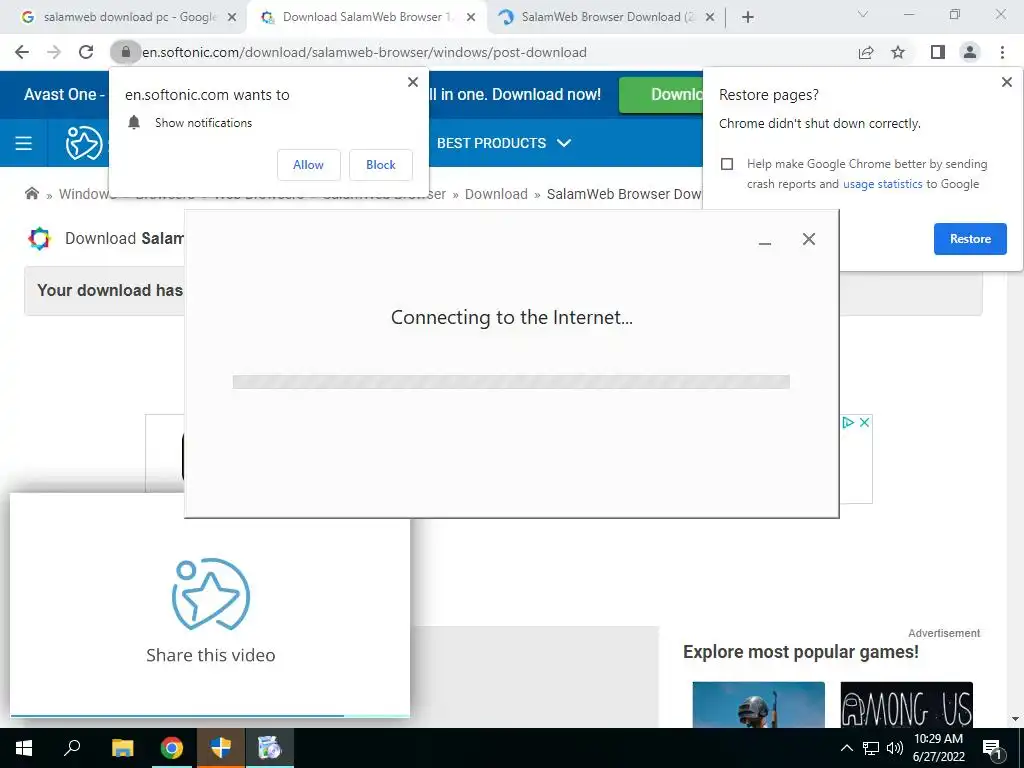The width and height of the screenshot is (1024, 768).
Task: Reload the current page
Action: point(86,52)
